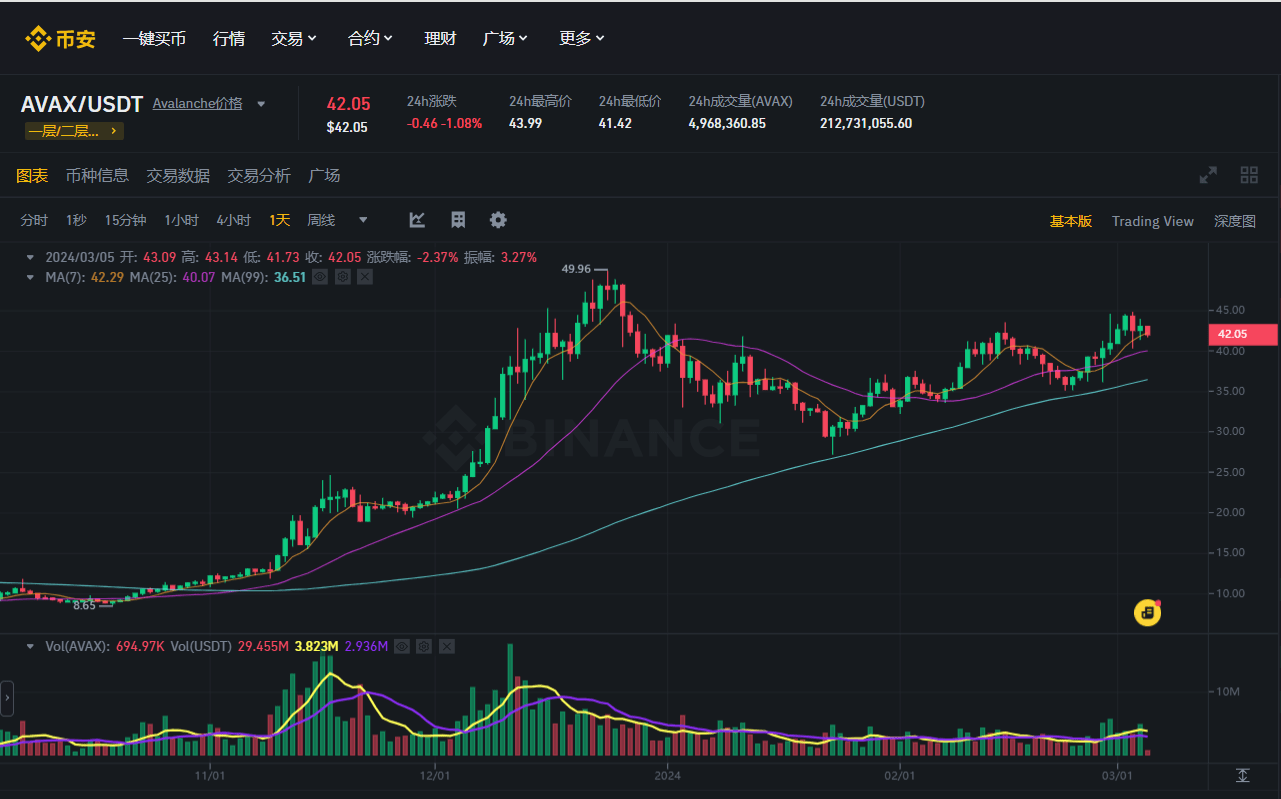The image size is (1281, 799).
Task: Collapse the MA indicator legend row
Action: 30,276
